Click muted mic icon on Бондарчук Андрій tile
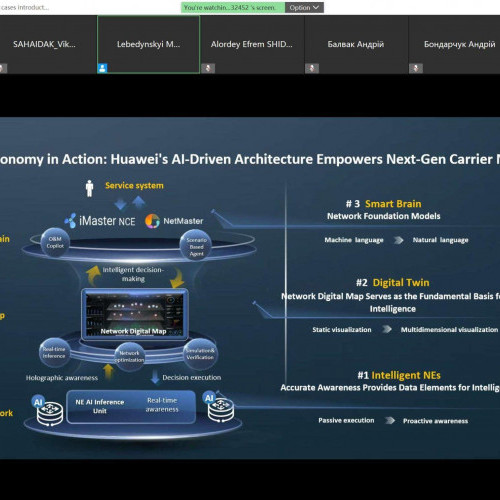 click(x=416, y=68)
